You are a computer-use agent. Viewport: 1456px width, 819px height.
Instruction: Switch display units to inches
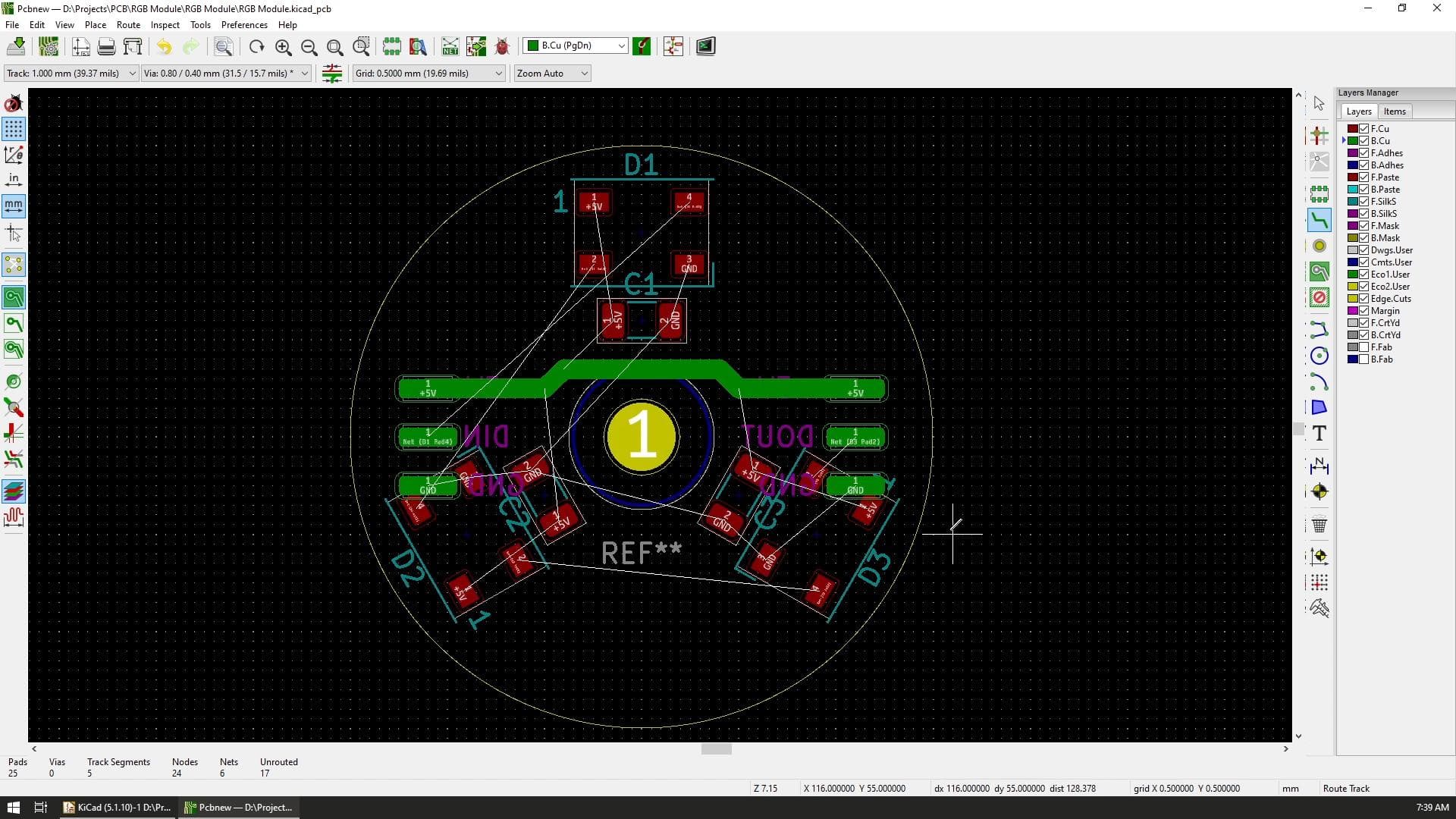point(13,180)
